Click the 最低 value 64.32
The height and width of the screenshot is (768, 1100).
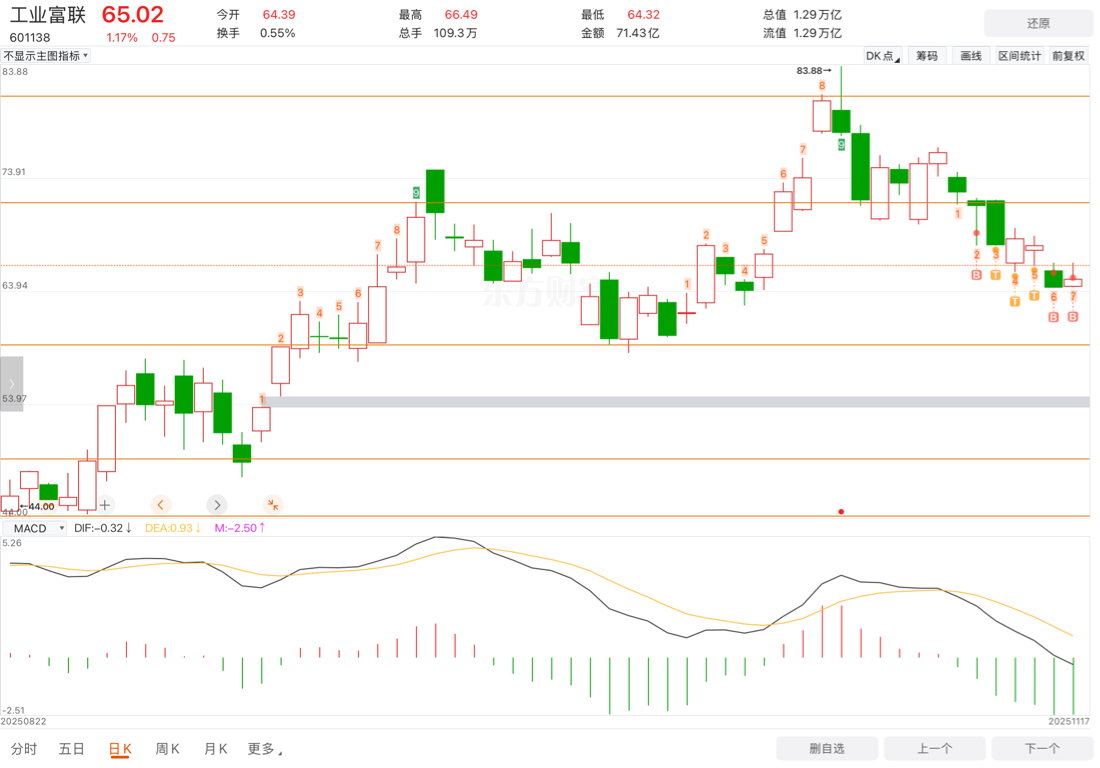click(643, 15)
